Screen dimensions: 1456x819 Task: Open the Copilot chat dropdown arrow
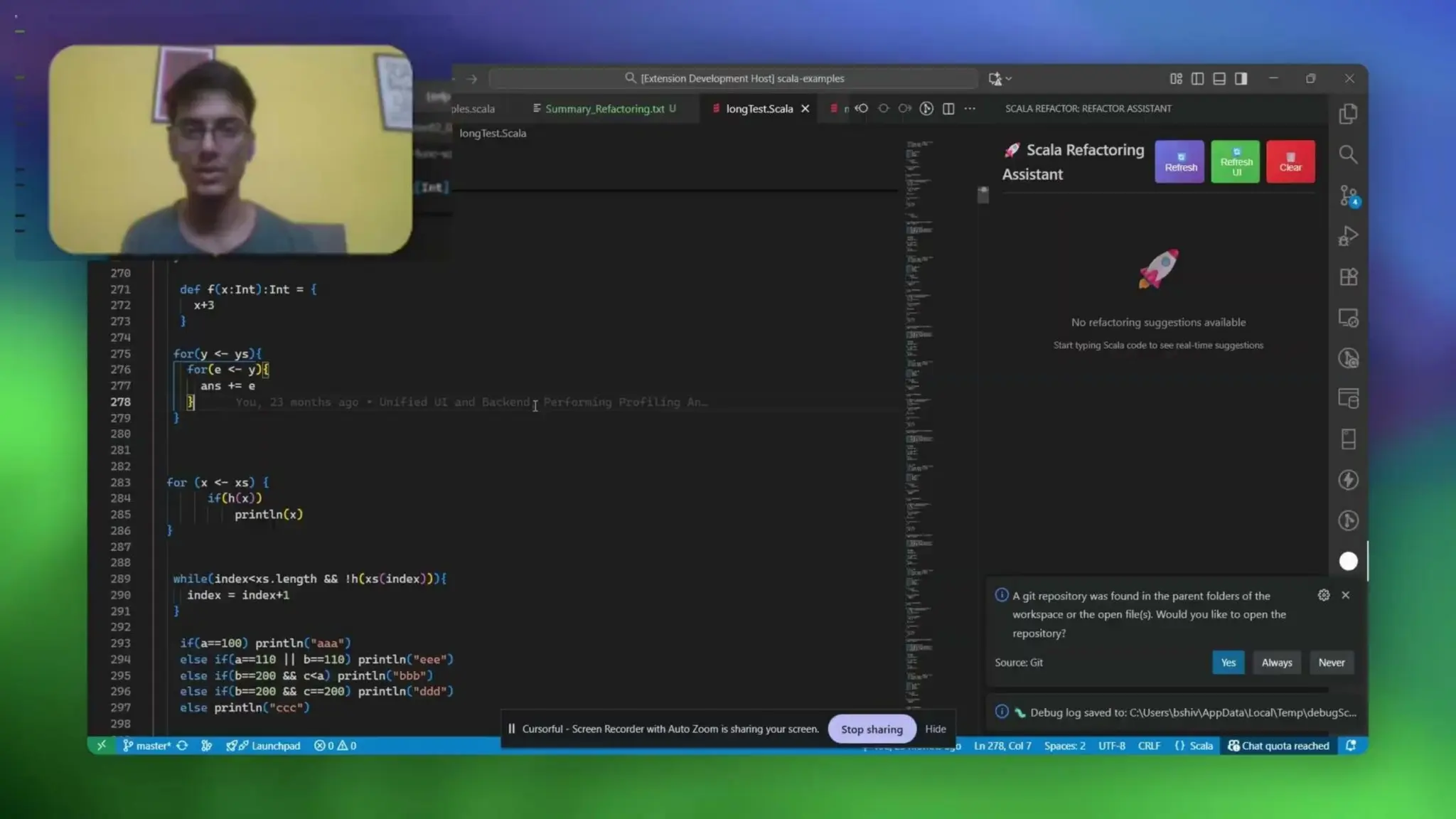1009,79
